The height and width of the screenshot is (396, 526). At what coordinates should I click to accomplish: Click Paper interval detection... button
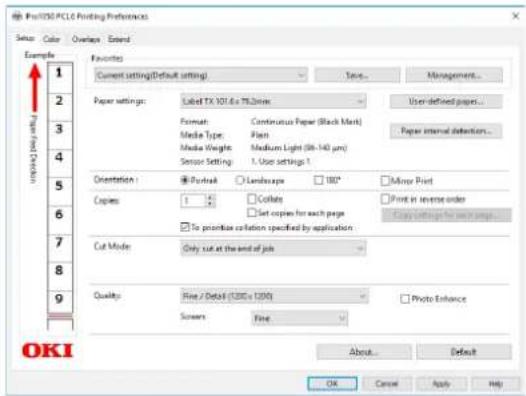[446, 131]
